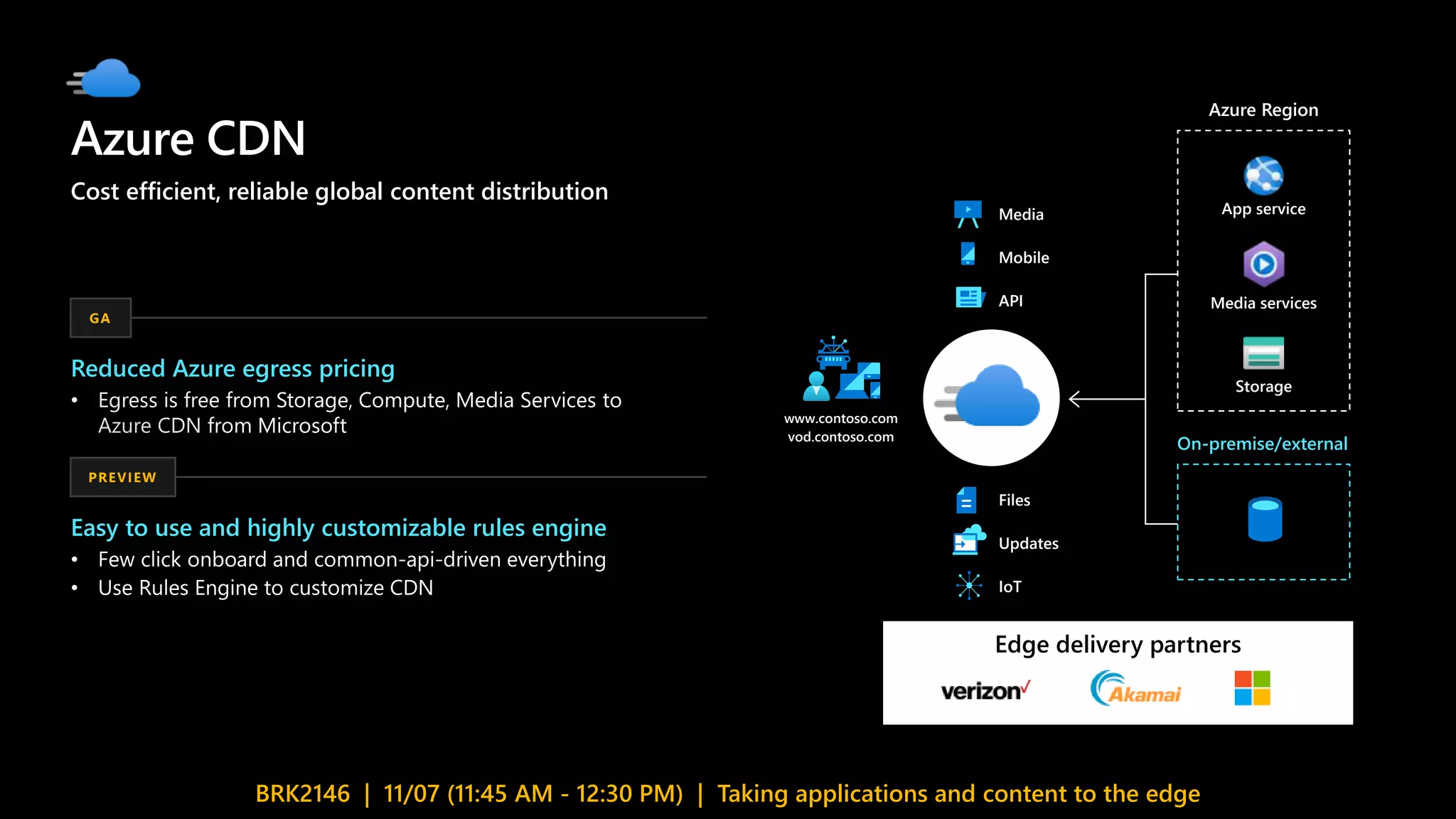The height and width of the screenshot is (819, 1456).
Task: Click the Updates cloud icon
Action: click(969, 540)
